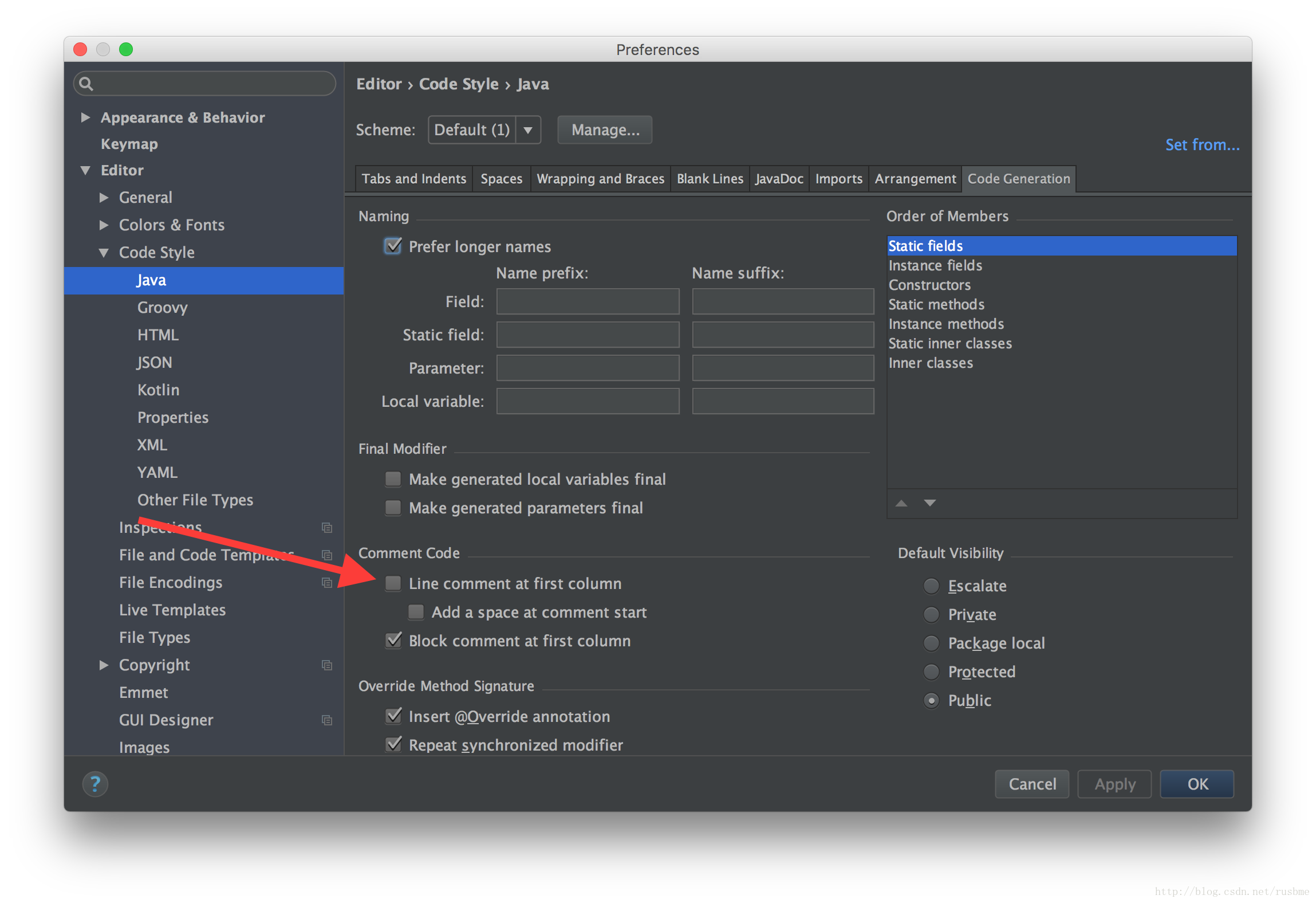Click the Imports tab
The width and height of the screenshot is (1316, 903).
(x=838, y=180)
